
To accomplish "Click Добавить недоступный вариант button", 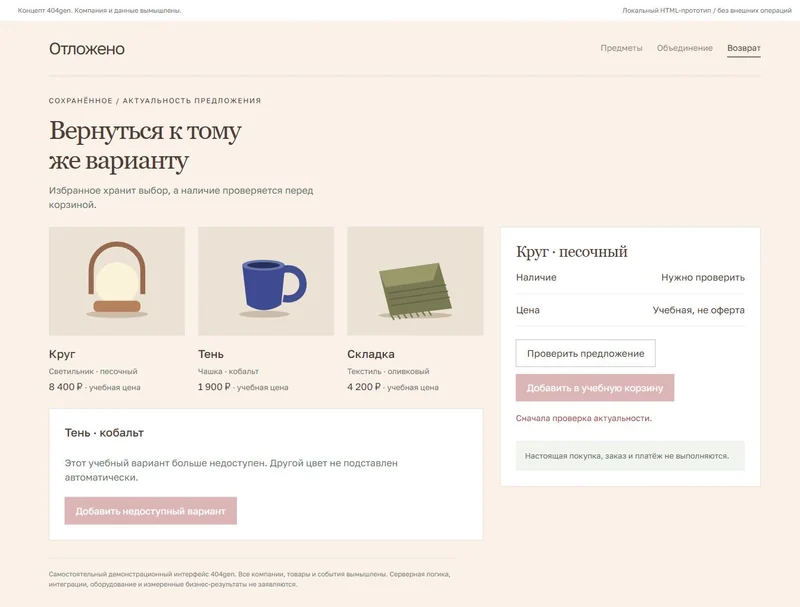I will [151, 511].
